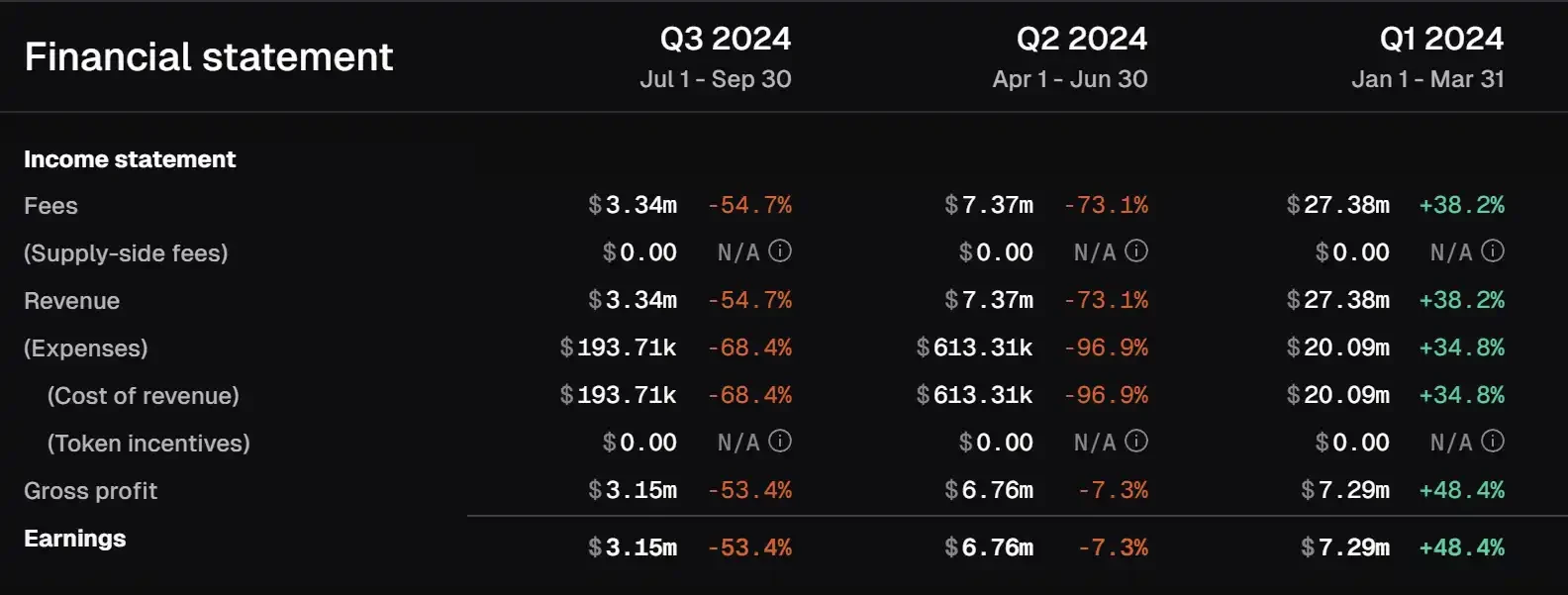Select the (Cost of revenue) row label

[x=143, y=396]
